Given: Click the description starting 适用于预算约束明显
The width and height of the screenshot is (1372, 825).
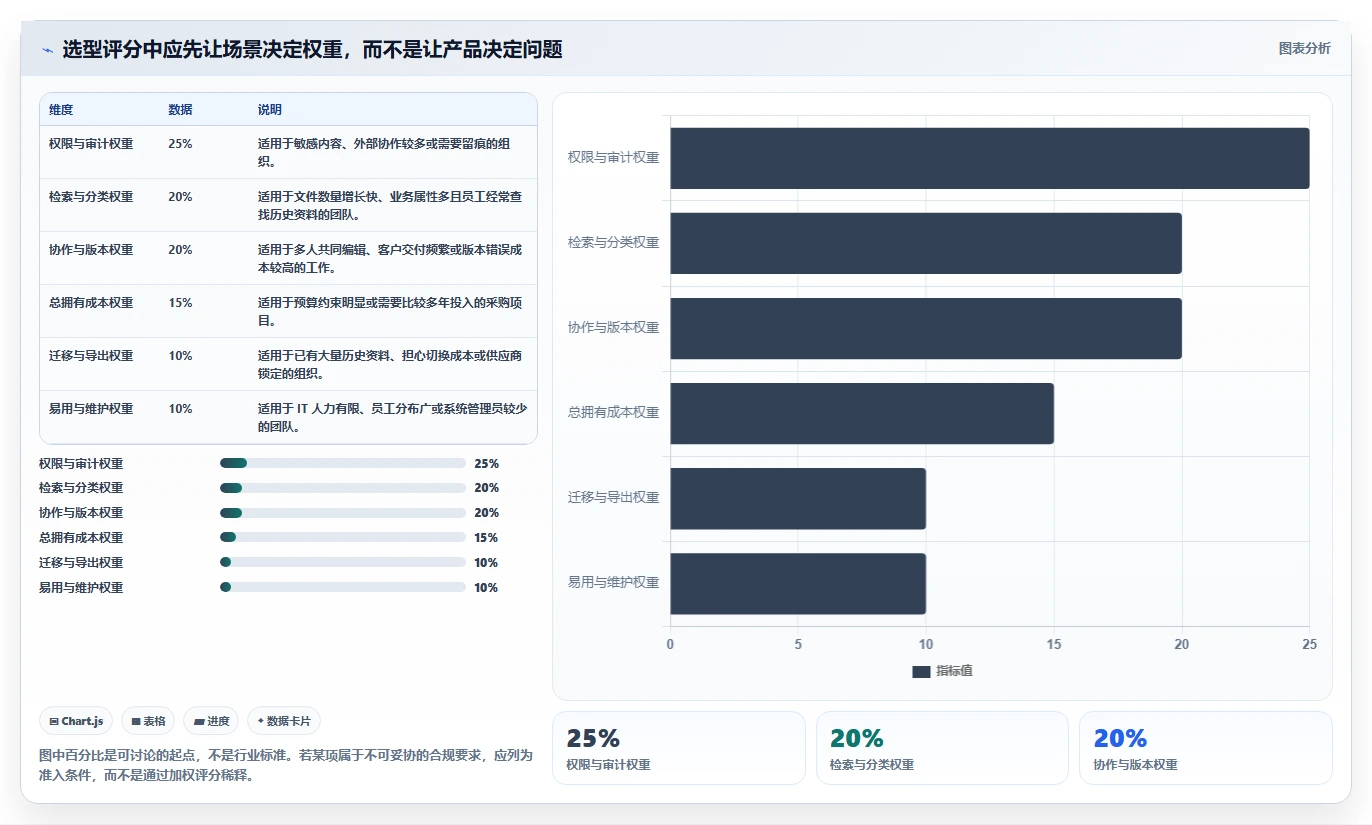Looking at the screenshot, I should pyautogui.click(x=390, y=311).
